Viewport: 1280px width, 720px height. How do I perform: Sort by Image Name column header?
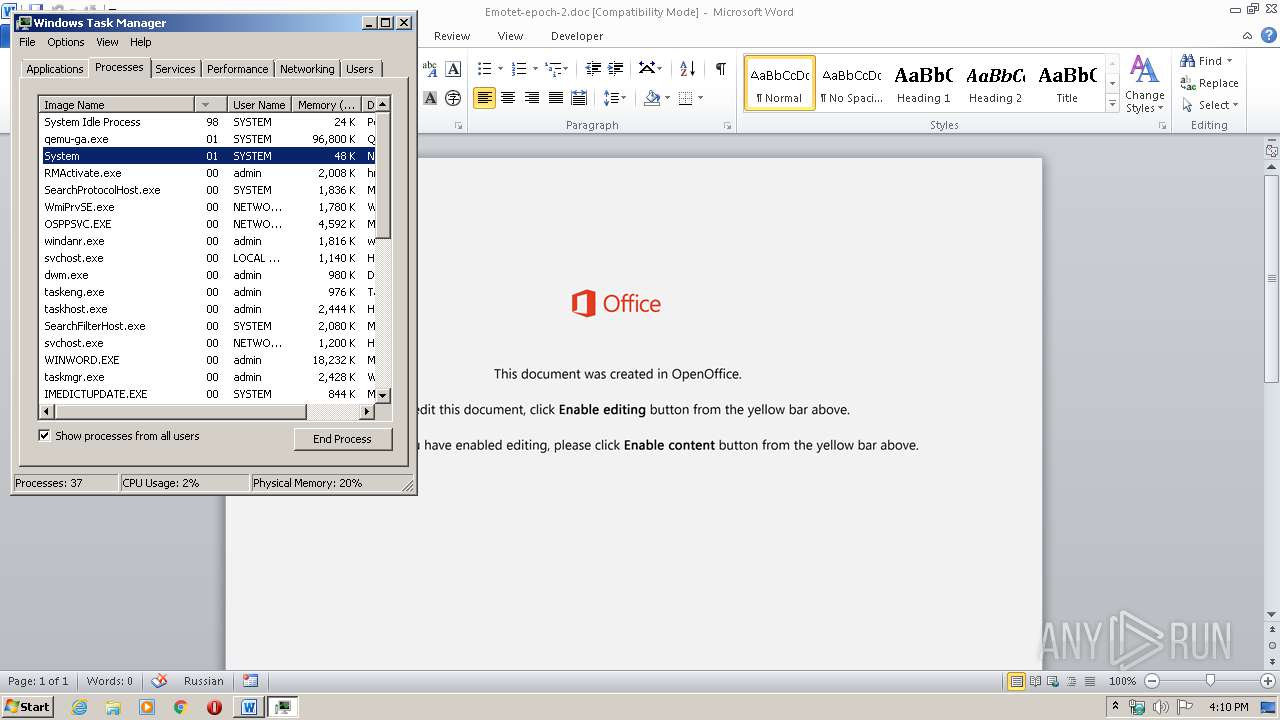pyautogui.click(x=118, y=105)
